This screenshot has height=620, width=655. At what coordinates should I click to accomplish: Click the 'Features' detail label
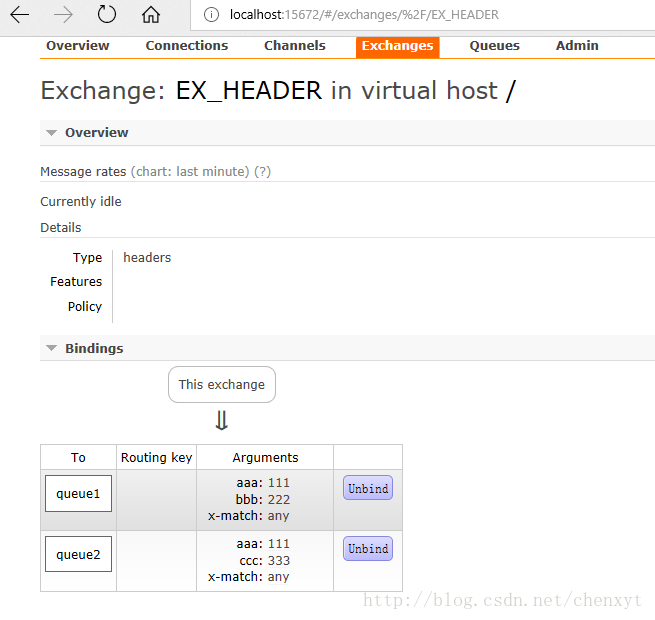coord(76,282)
